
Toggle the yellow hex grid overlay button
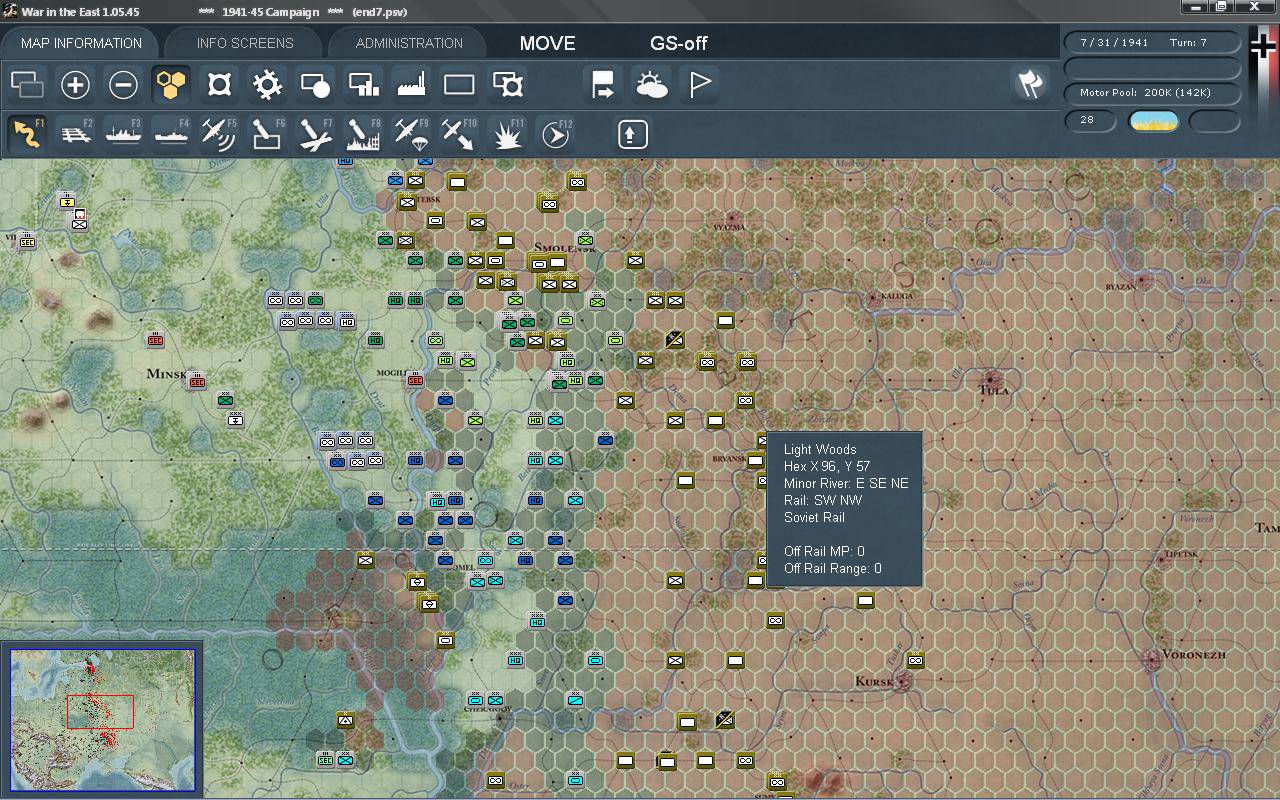171,85
